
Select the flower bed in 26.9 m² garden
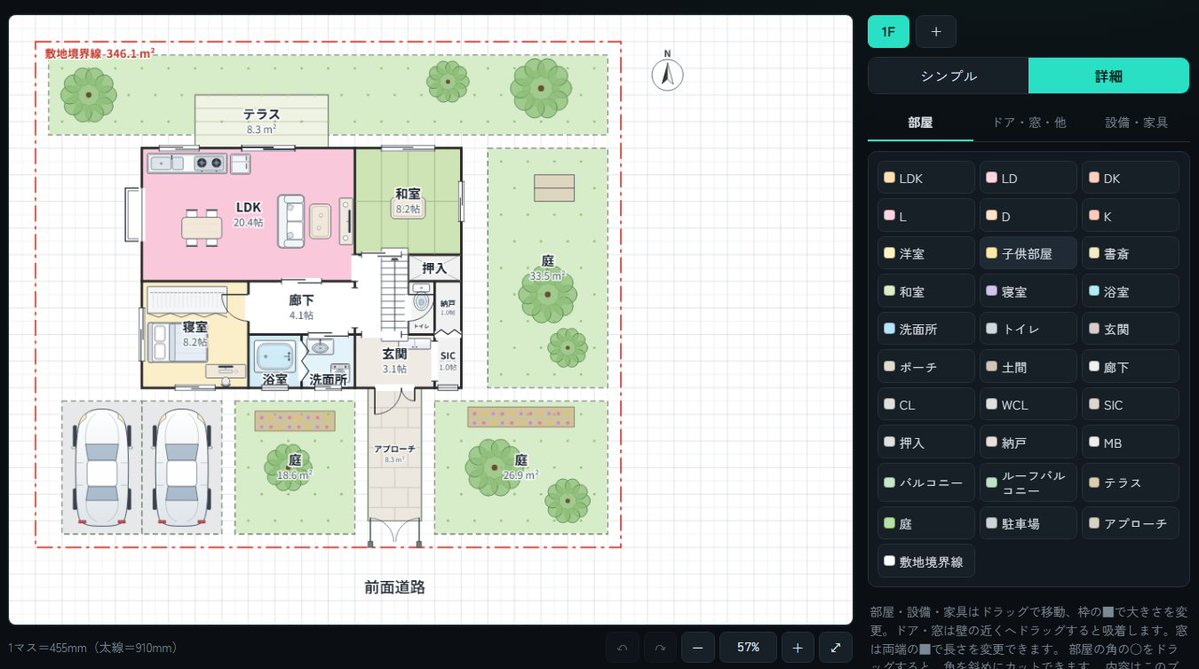tap(521, 417)
